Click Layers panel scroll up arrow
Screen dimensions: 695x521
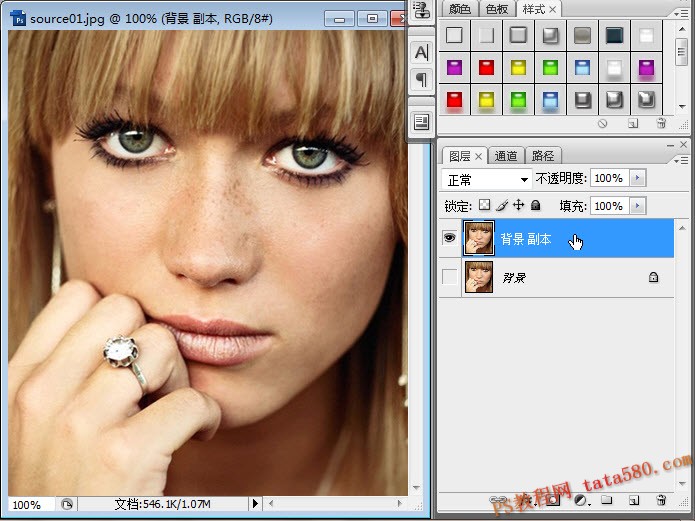pyautogui.click(x=682, y=228)
